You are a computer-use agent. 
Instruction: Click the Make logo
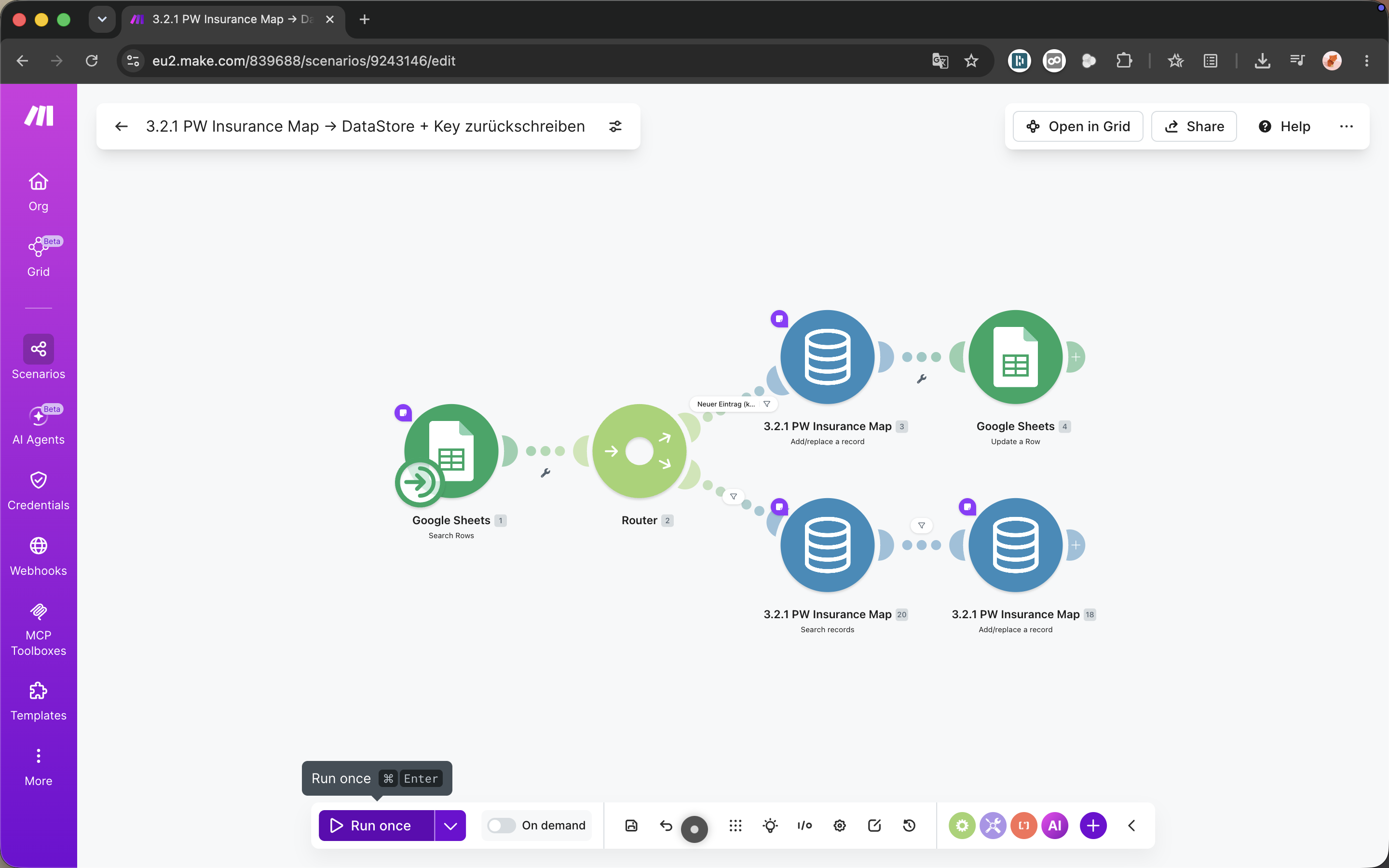(39, 115)
